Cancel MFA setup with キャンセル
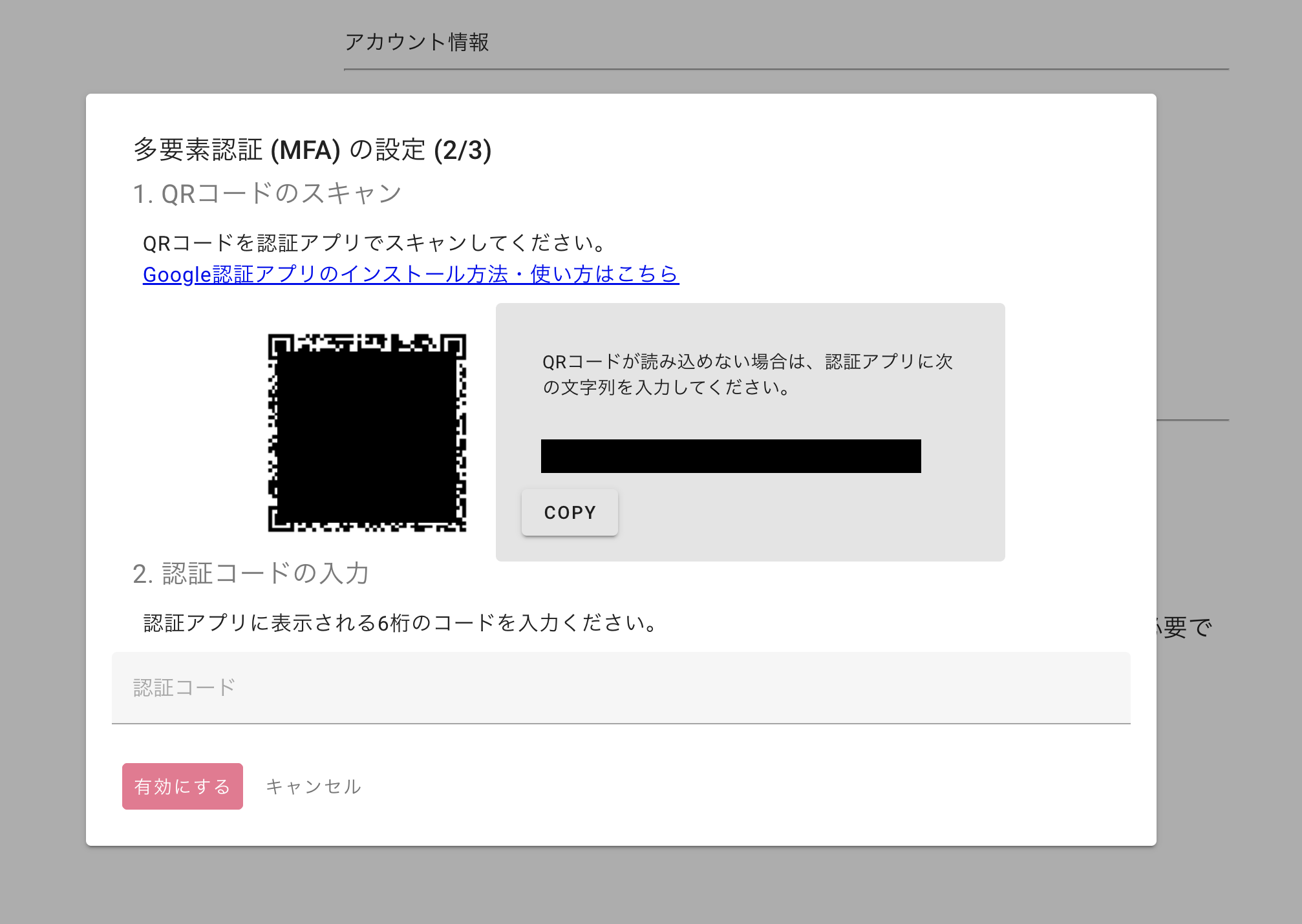Image resolution: width=1302 pixels, height=924 pixels. (x=314, y=786)
